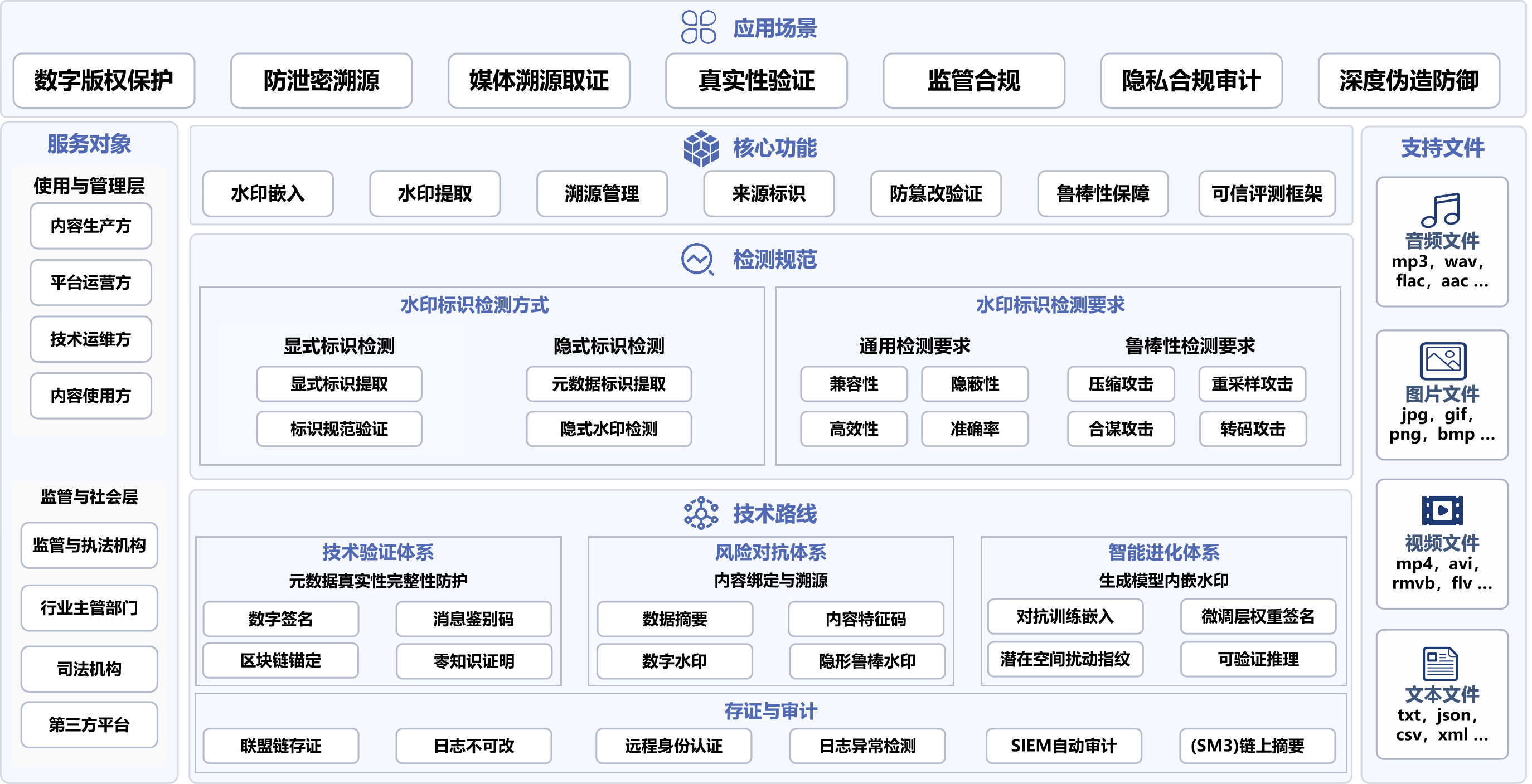Select 转码攻击 under 鲁棒性检测要求

coord(1252,429)
